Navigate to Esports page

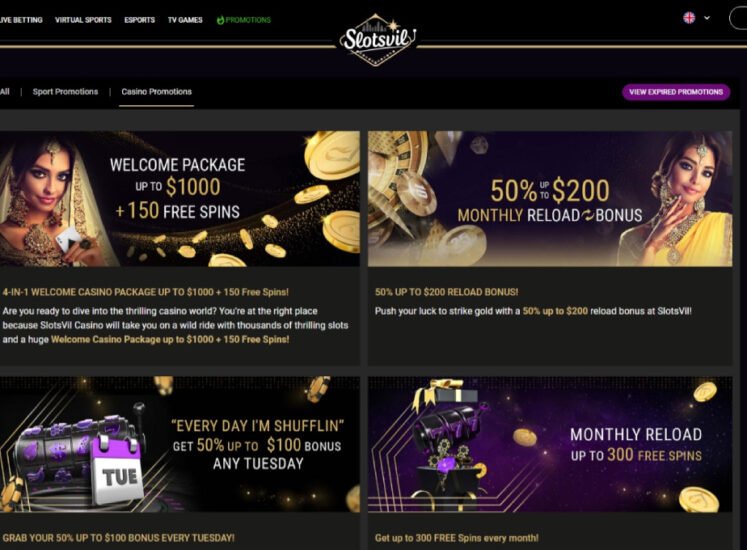click(x=140, y=20)
